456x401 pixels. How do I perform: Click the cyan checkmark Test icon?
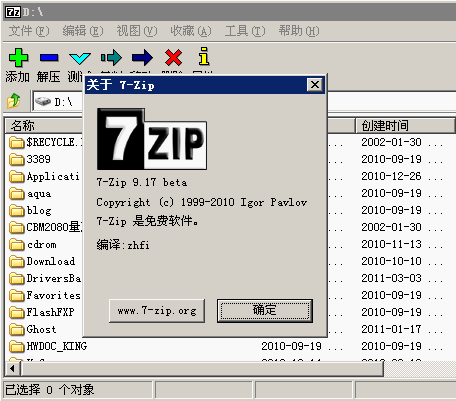(80, 58)
